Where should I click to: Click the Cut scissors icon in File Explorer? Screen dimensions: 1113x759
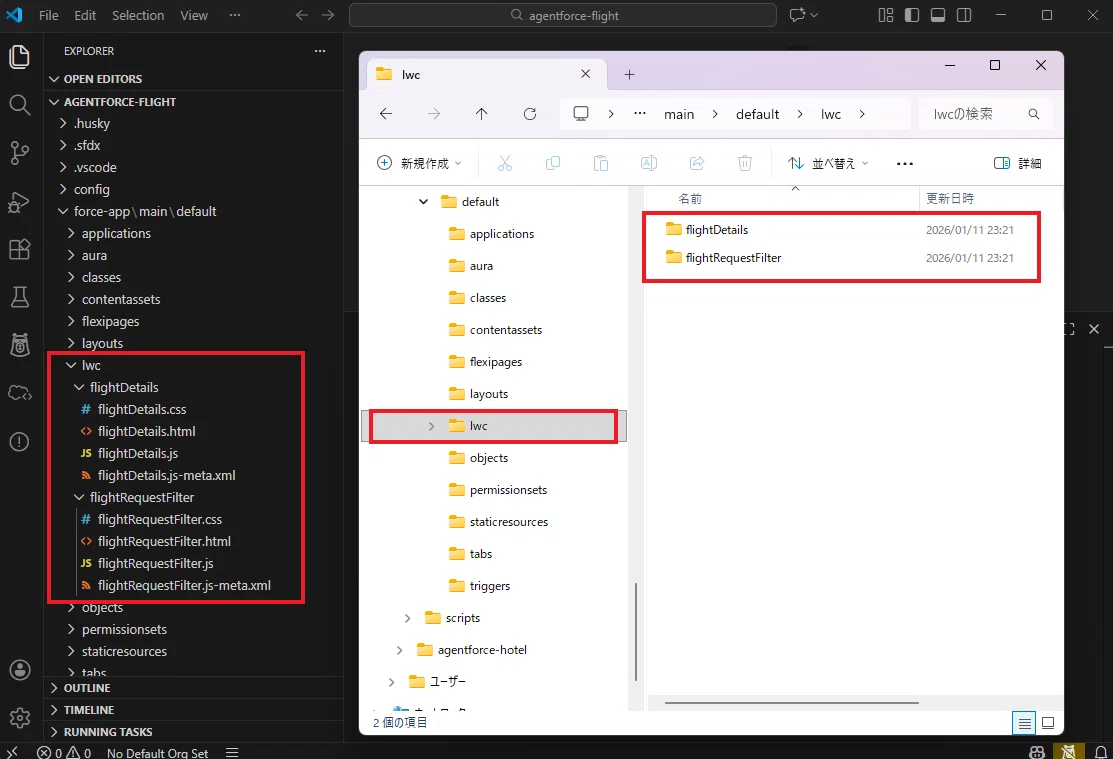(505, 163)
